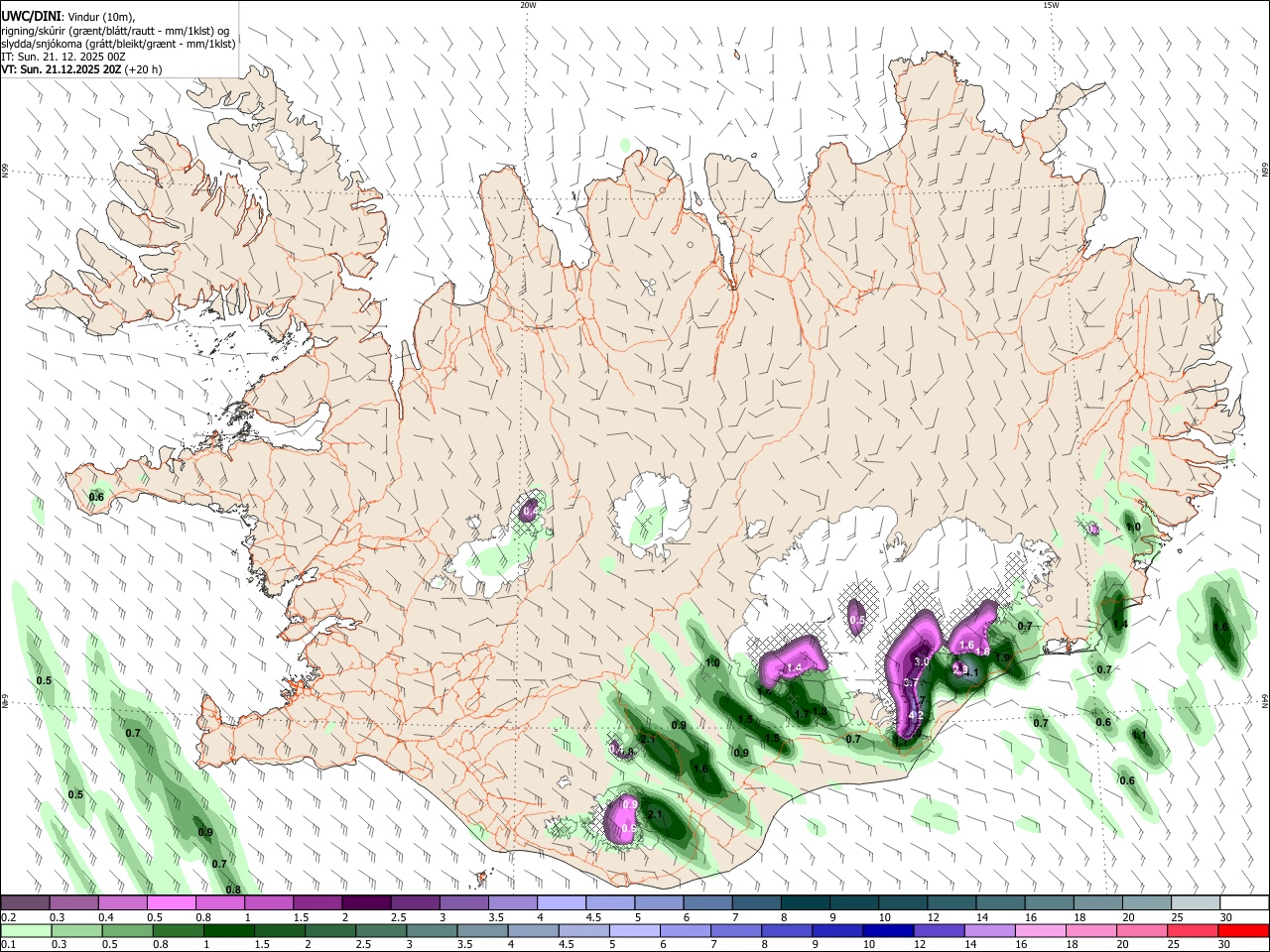Click the 1.9 precipitation value on the map
The width and height of the screenshot is (1270, 952).
pyautogui.click(x=1002, y=657)
